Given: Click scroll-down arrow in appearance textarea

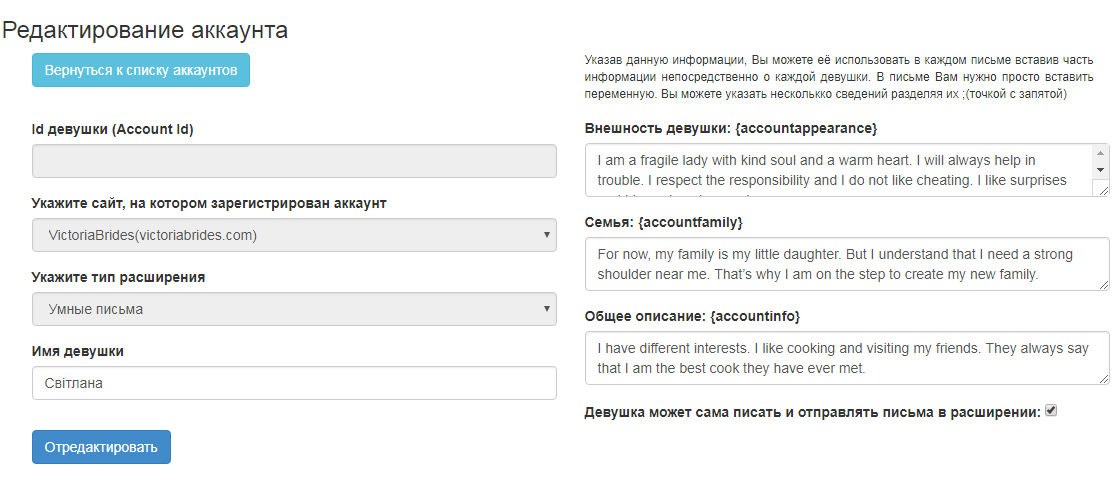Looking at the screenshot, I should (1101, 170).
